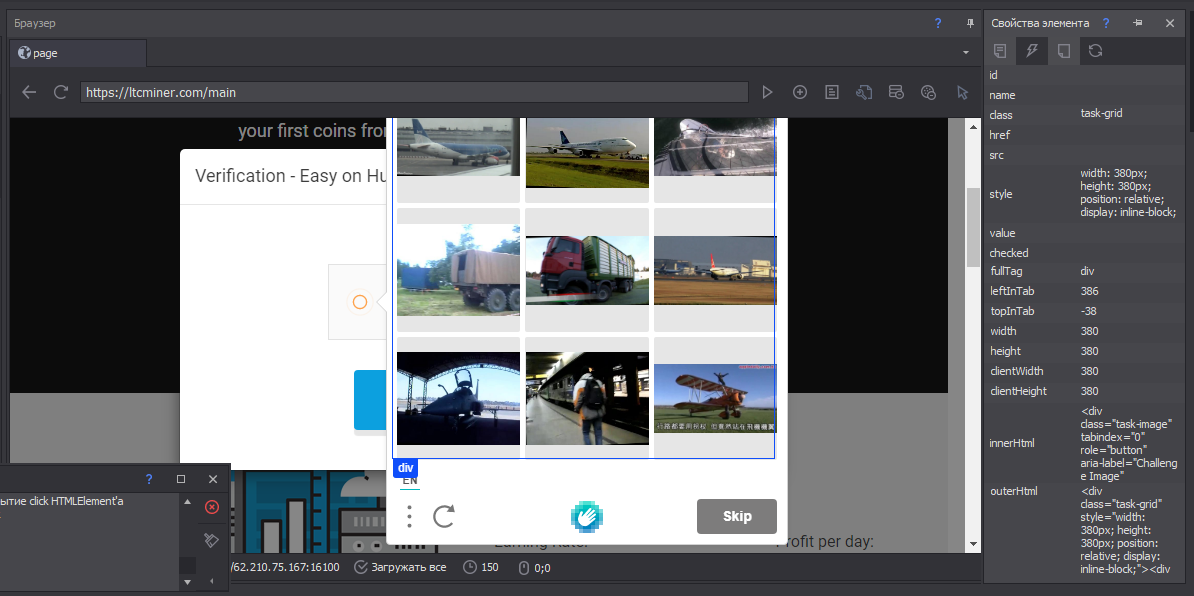
Task: Open the EN language selector in captcha
Action: pyautogui.click(x=410, y=481)
